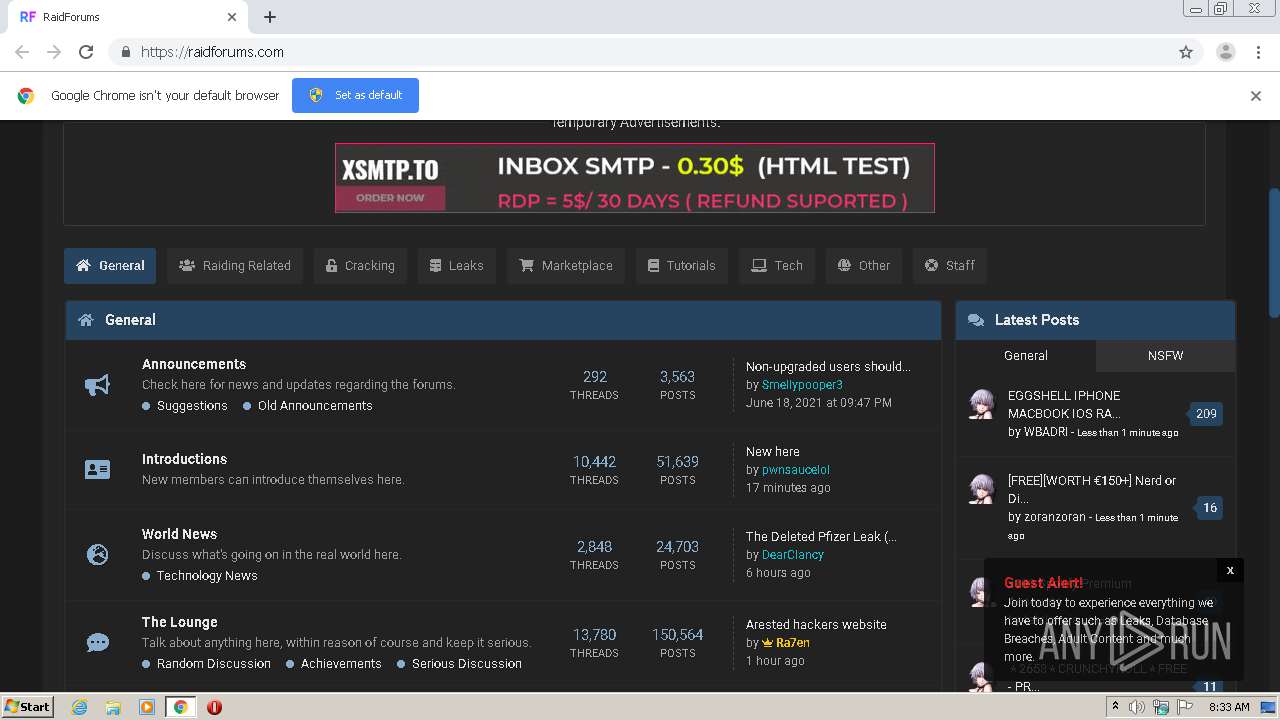Switch Latest Posts to the General tab
This screenshot has height=720, width=1280.
1026,356
